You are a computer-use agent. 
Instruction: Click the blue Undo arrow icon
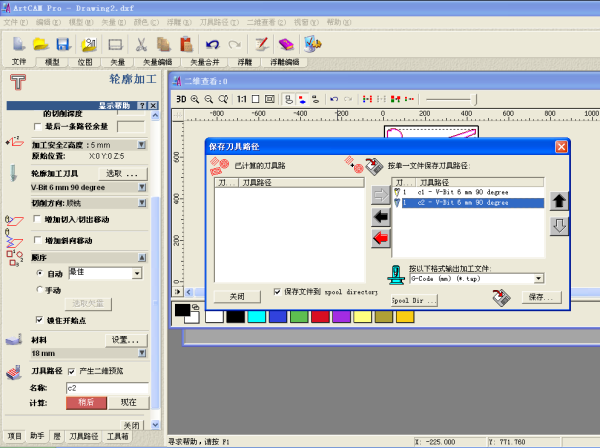(212, 44)
